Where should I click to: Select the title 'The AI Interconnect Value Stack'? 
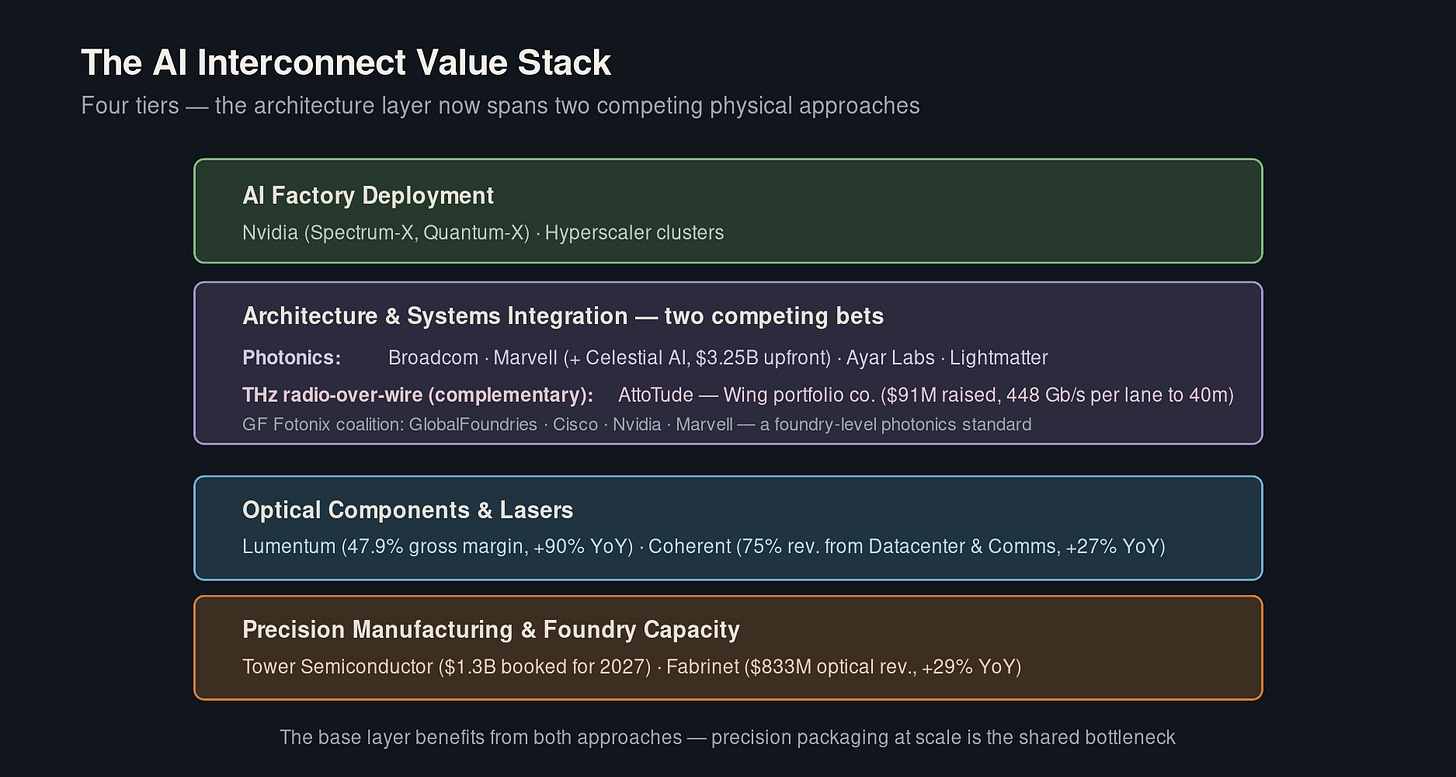click(x=346, y=62)
